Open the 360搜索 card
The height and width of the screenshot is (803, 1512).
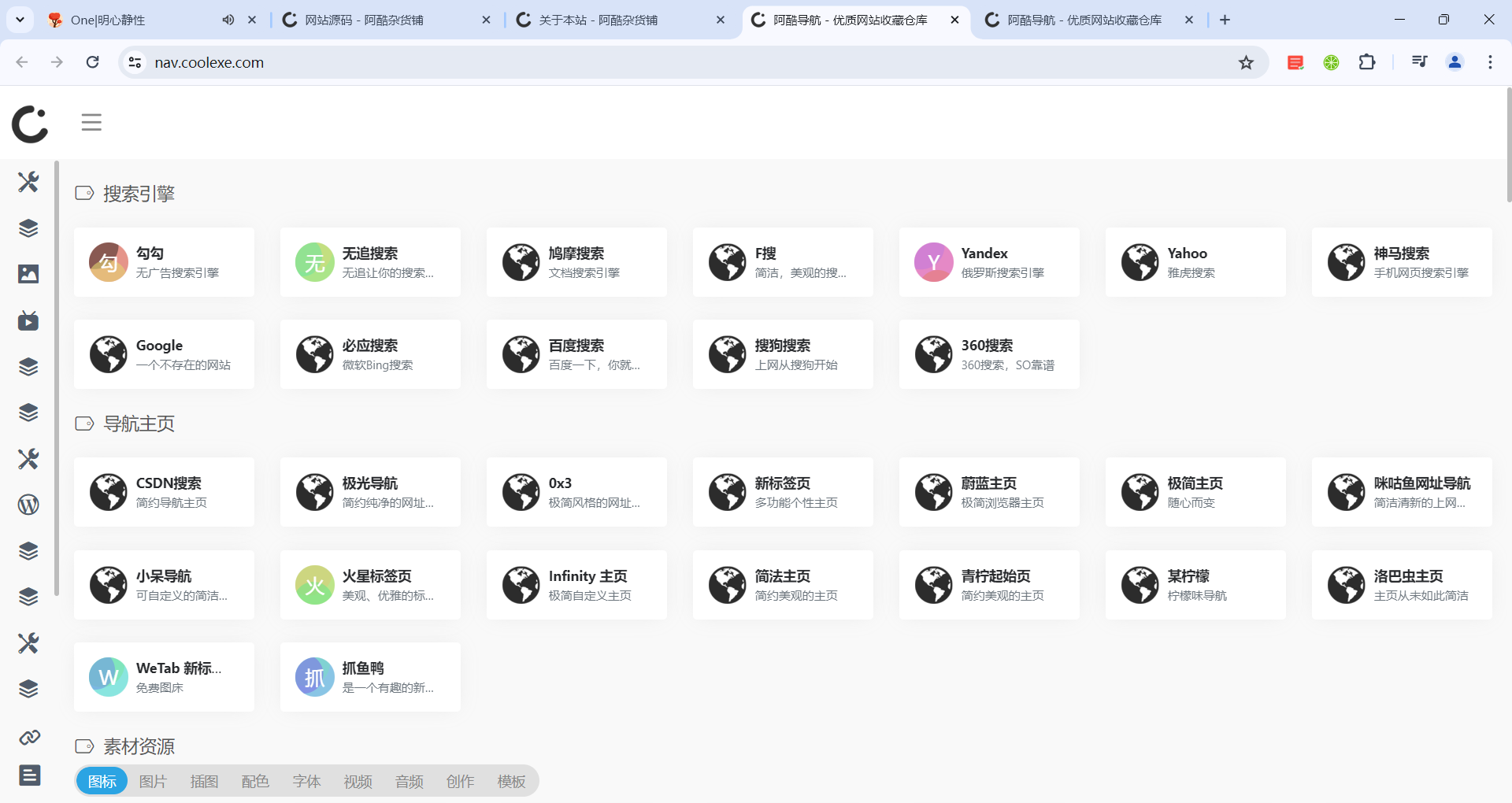click(x=989, y=354)
